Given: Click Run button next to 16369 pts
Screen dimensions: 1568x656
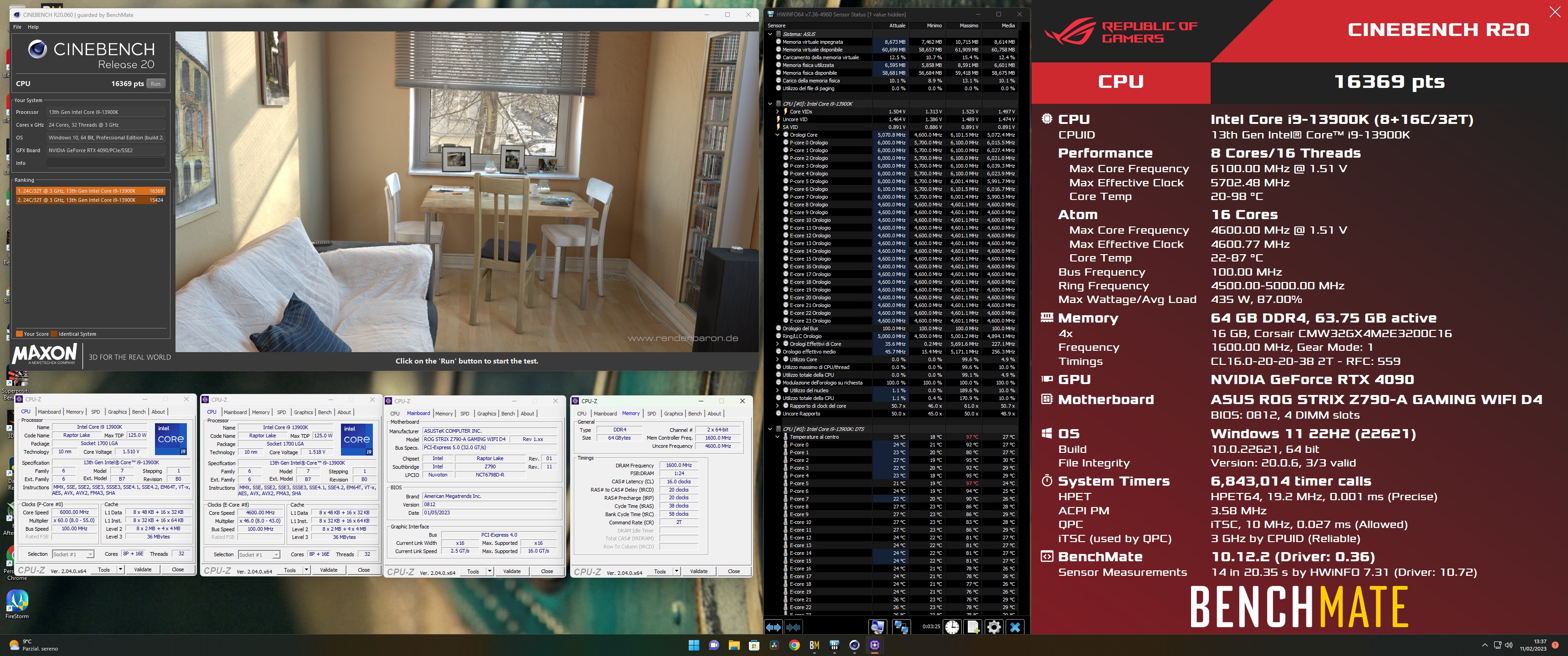Looking at the screenshot, I should 156,84.
